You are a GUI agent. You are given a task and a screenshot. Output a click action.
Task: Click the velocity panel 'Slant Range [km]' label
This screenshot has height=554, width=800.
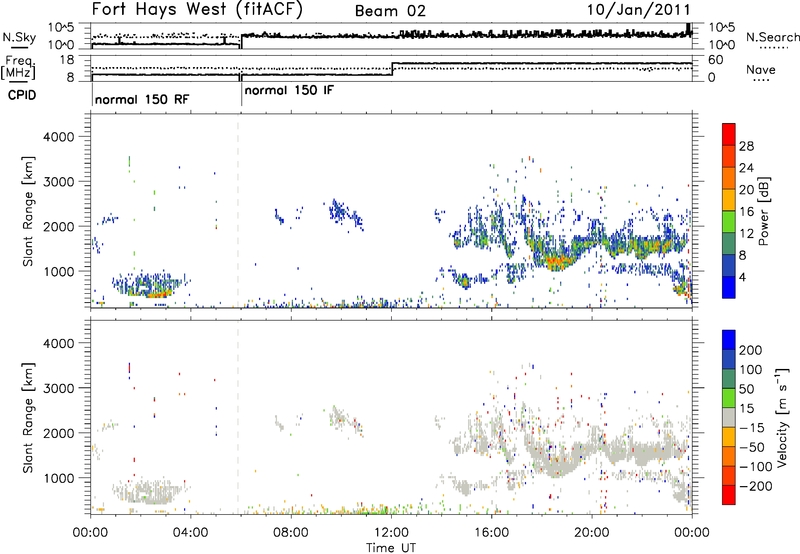pos(28,417)
